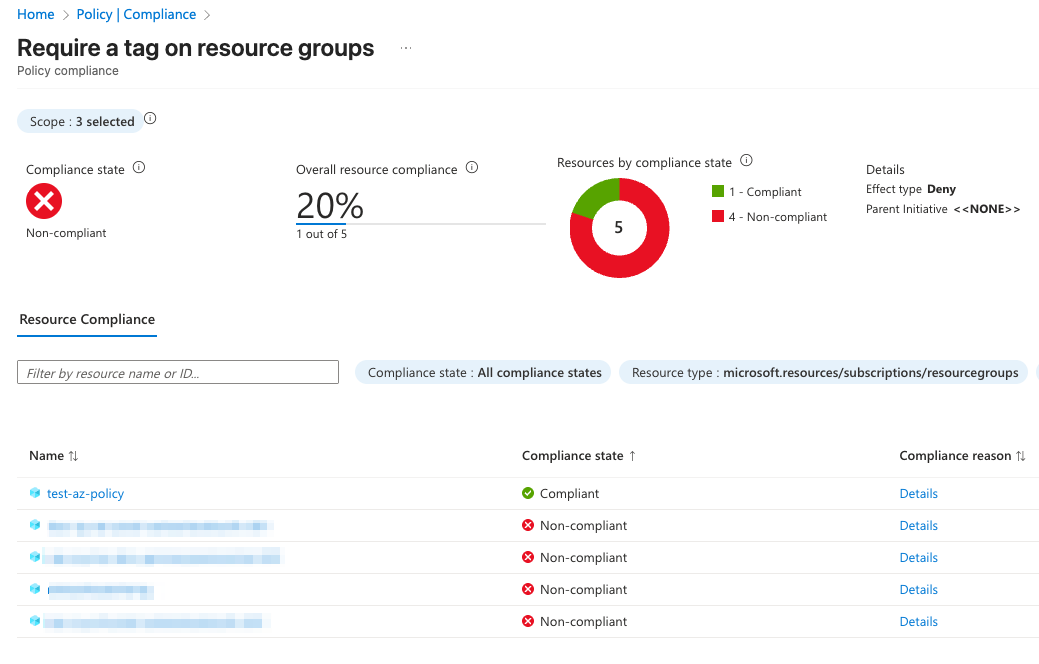Select the Resource Compliance tab

(87, 320)
